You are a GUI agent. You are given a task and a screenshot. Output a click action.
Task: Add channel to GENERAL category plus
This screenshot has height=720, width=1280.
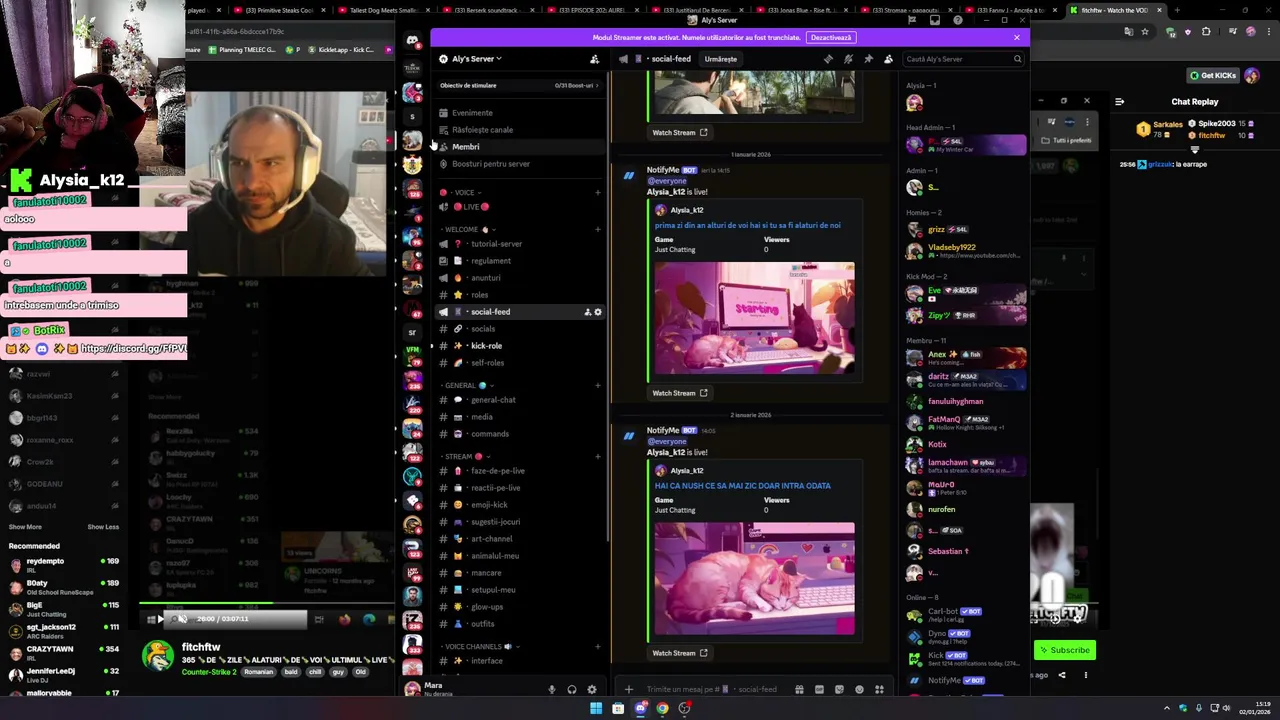coord(598,385)
